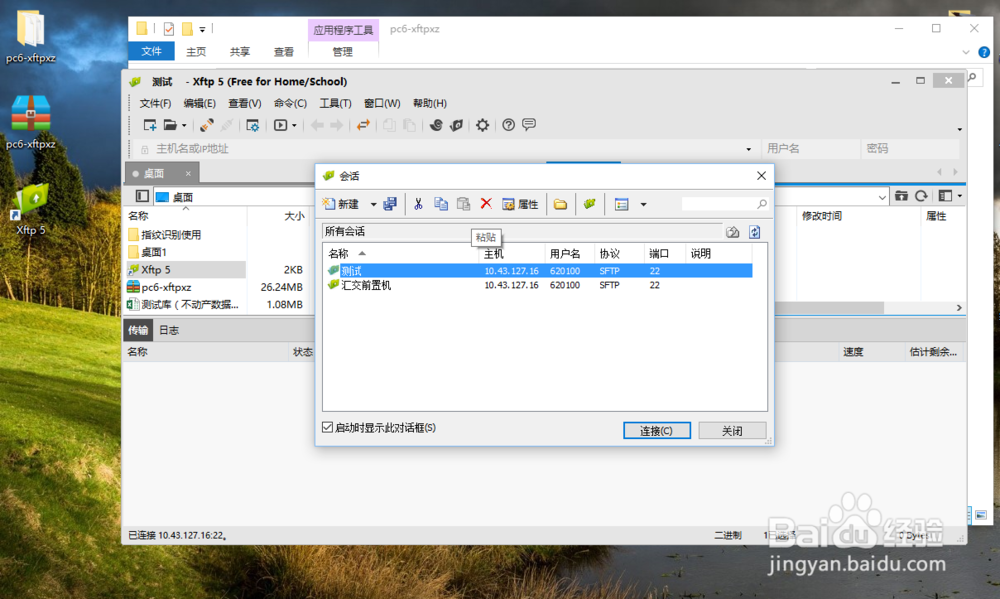Toggle the tree panel icon left of 桌面 path

142,196
